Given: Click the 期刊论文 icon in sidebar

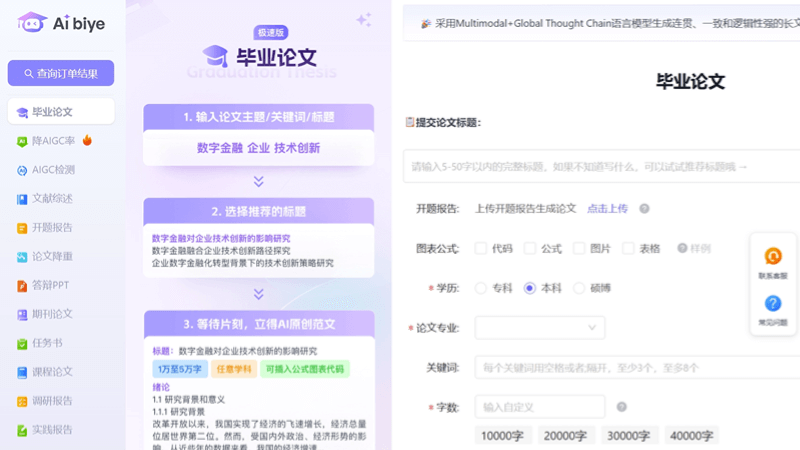Looking at the screenshot, I should pos(22,315).
